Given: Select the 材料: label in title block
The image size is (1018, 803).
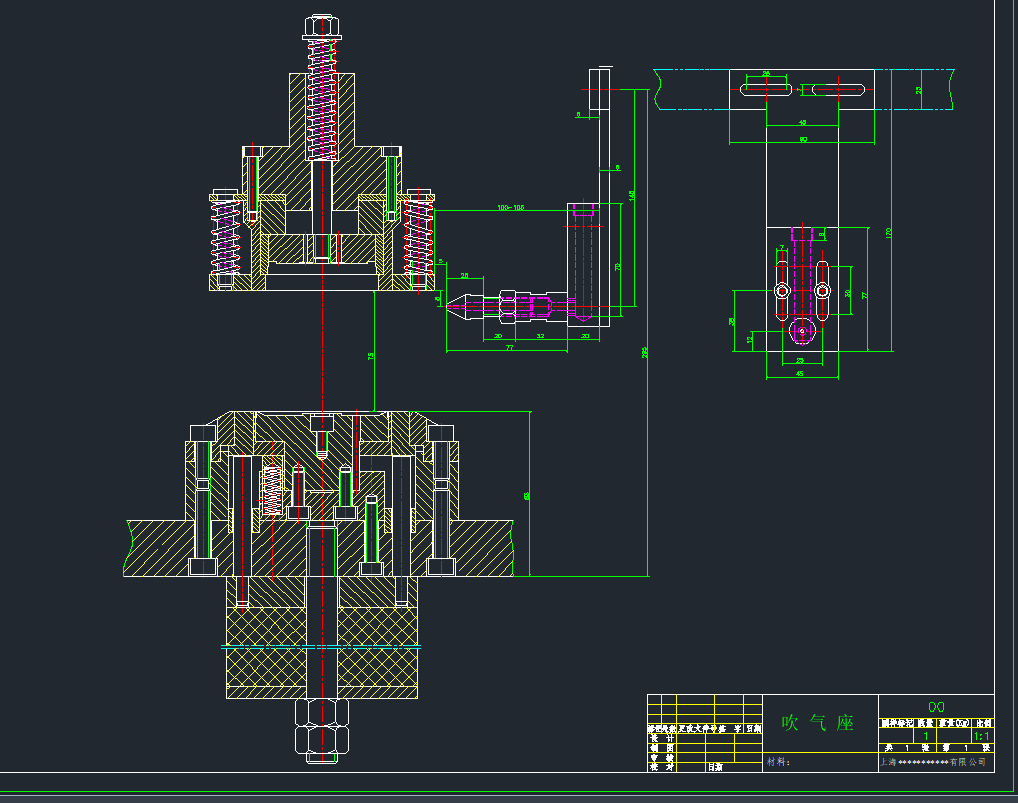Looking at the screenshot, I should pyautogui.click(x=778, y=762).
